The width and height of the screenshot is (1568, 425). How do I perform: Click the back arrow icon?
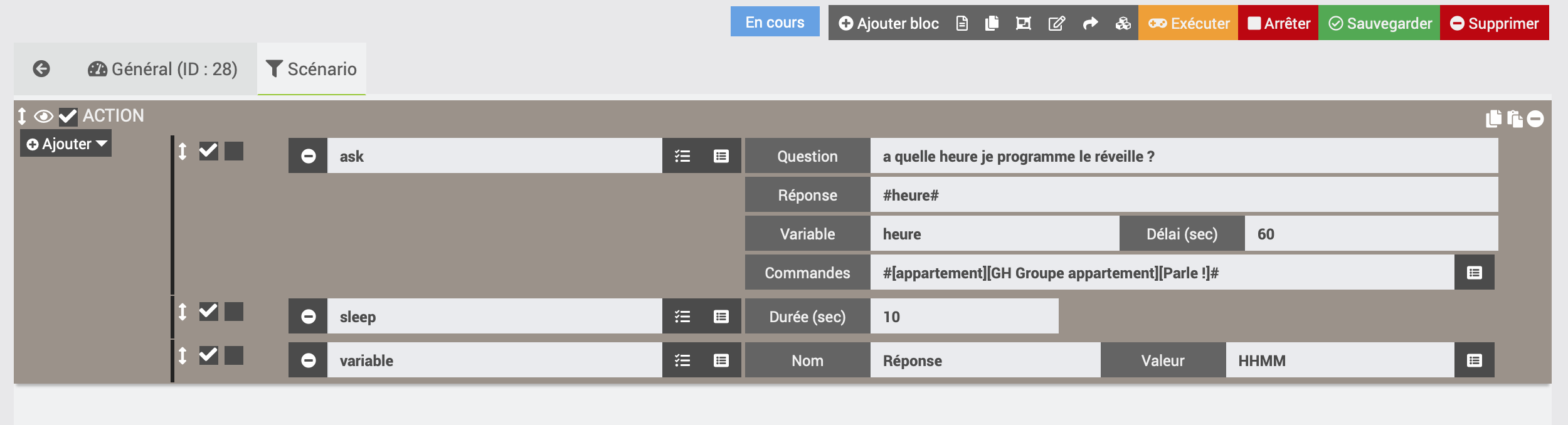pyautogui.click(x=41, y=69)
